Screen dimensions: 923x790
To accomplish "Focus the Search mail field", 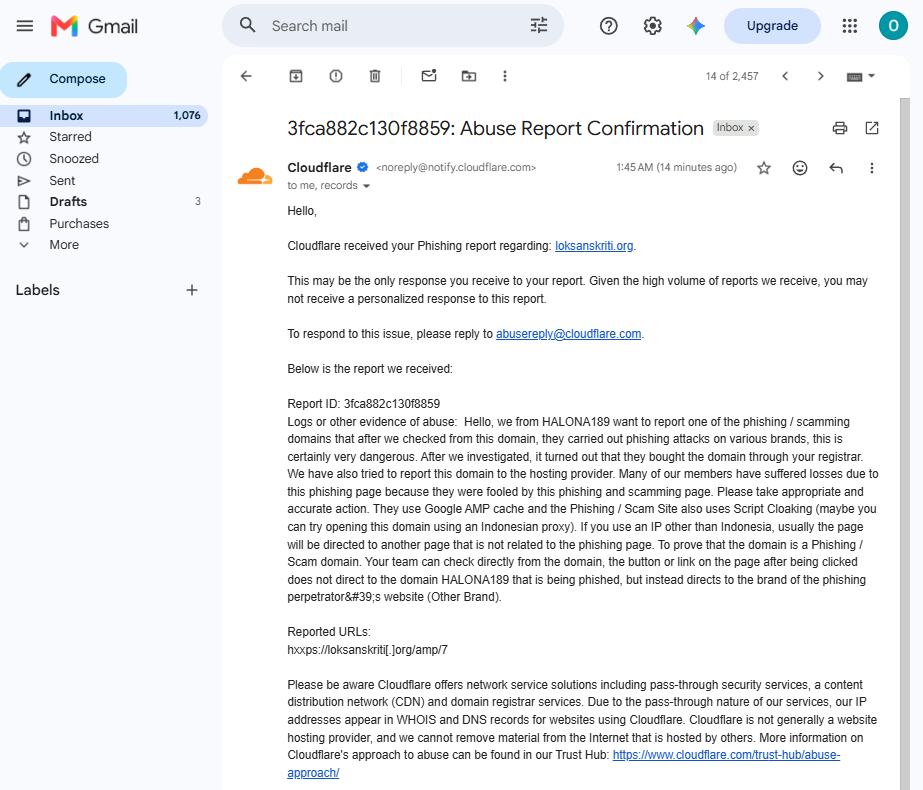I will point(394,26).
